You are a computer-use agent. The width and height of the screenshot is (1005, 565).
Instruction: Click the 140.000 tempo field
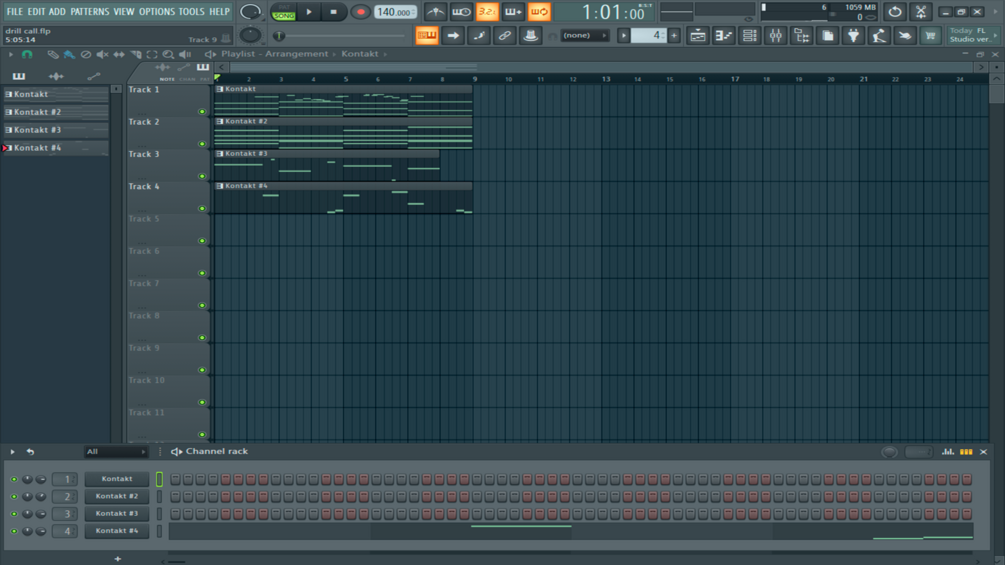pyautogui.click(x=395, y=12)
